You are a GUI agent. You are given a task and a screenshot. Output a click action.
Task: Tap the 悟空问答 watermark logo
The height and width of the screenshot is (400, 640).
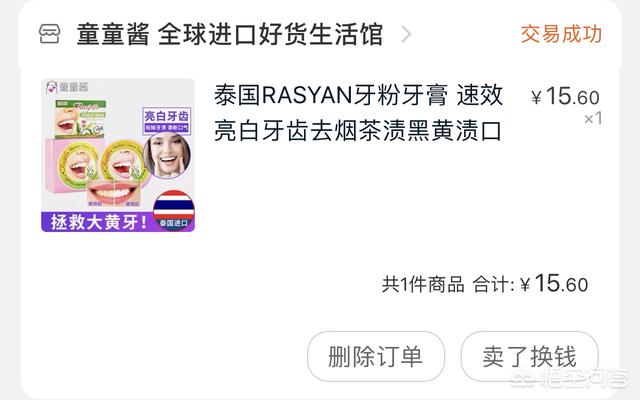point(569,380)
